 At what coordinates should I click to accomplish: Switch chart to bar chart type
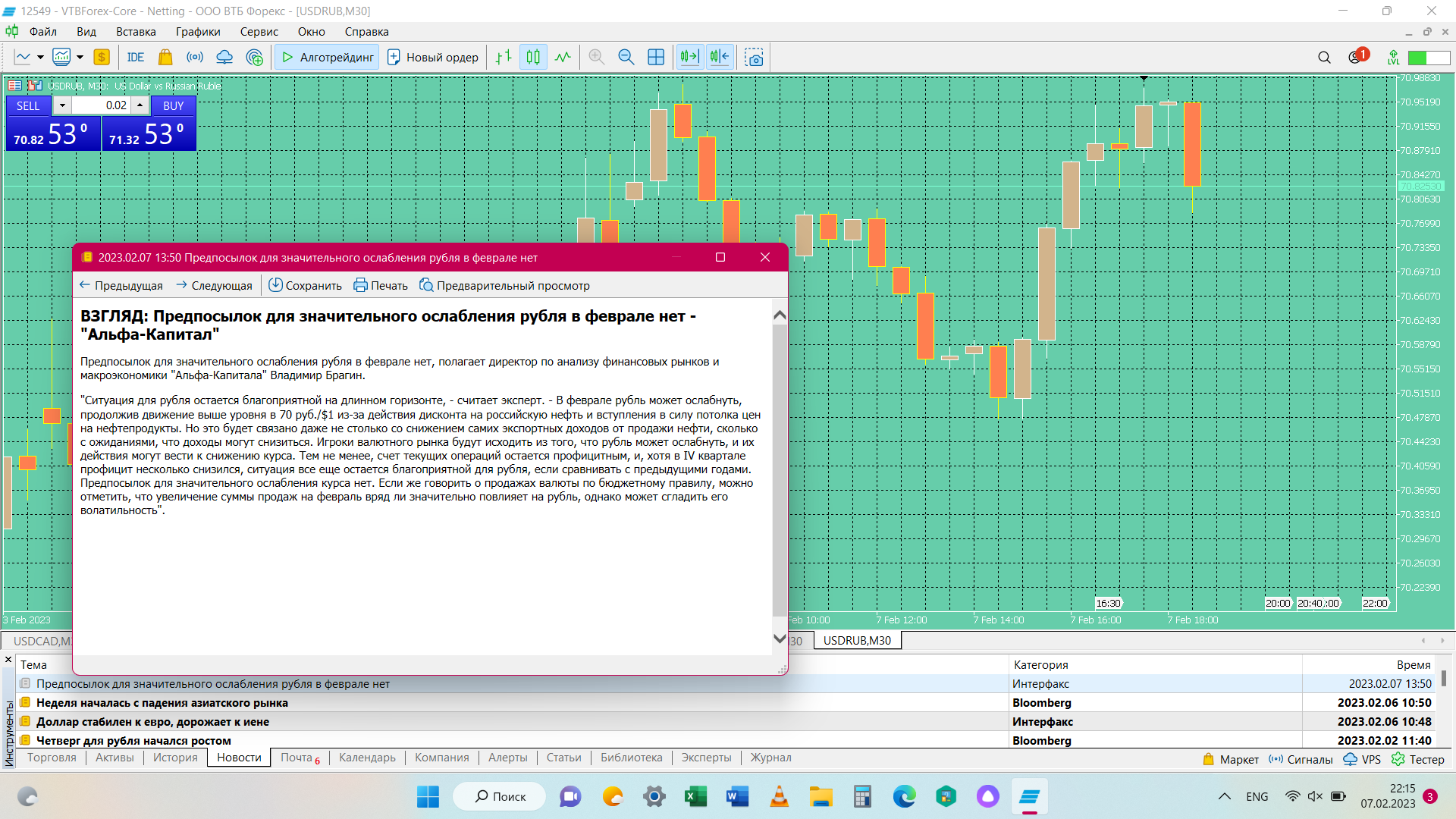pos(504,57)
